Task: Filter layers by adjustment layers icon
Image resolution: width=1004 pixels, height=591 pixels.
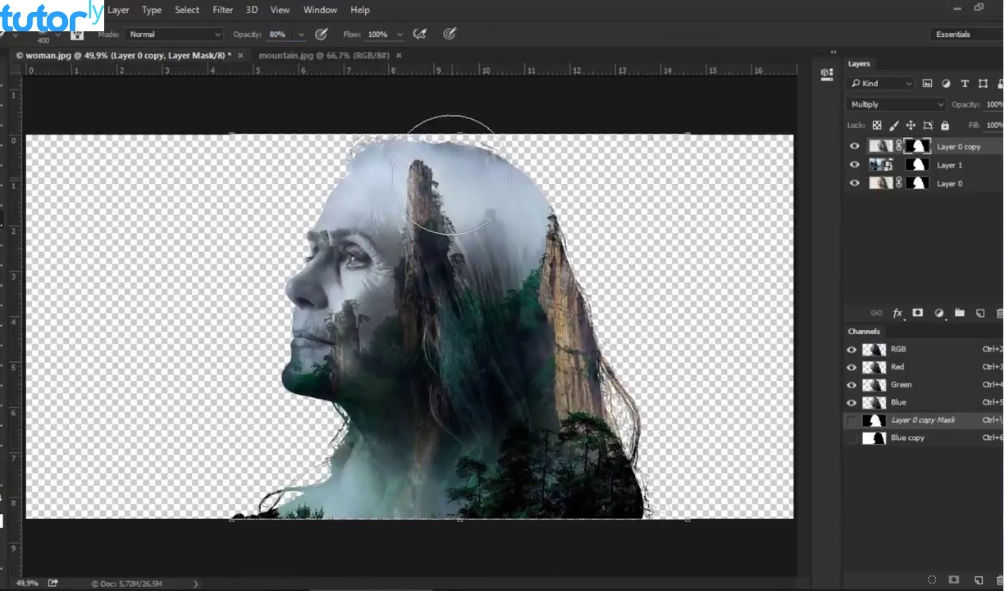Action: pos(946,84)
